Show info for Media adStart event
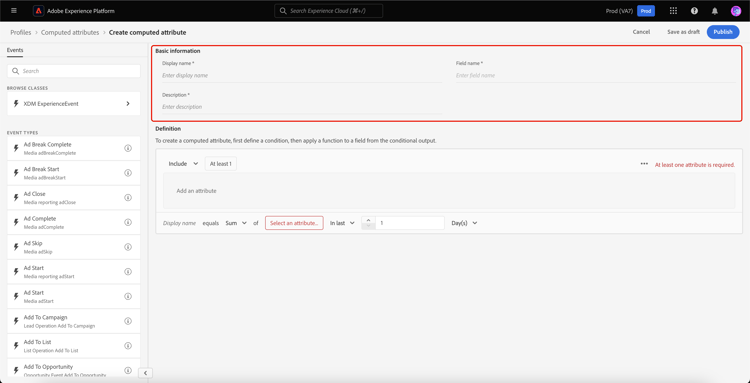This screenshot has height=383, width=750. [x=128, y=296]
